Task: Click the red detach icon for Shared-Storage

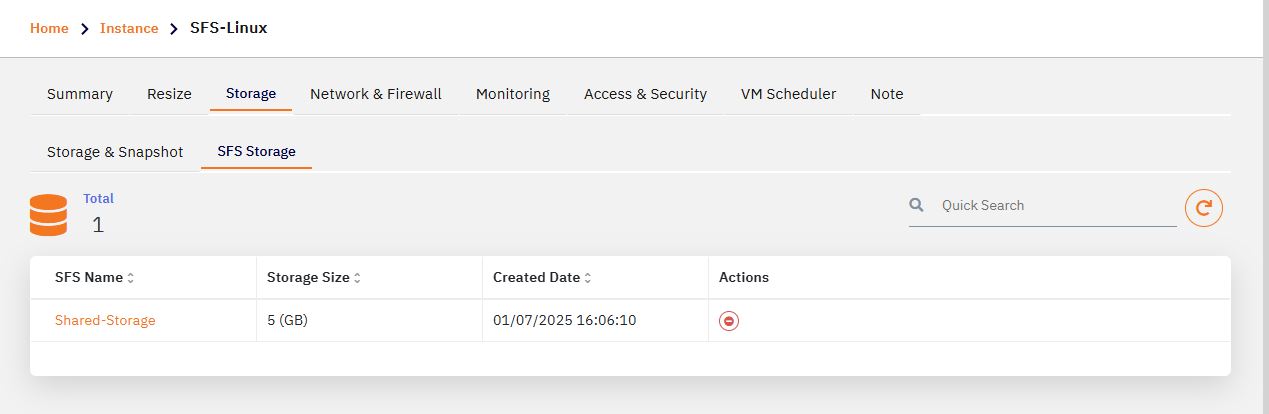Action: pyautogui.click(x=729, y=321)
